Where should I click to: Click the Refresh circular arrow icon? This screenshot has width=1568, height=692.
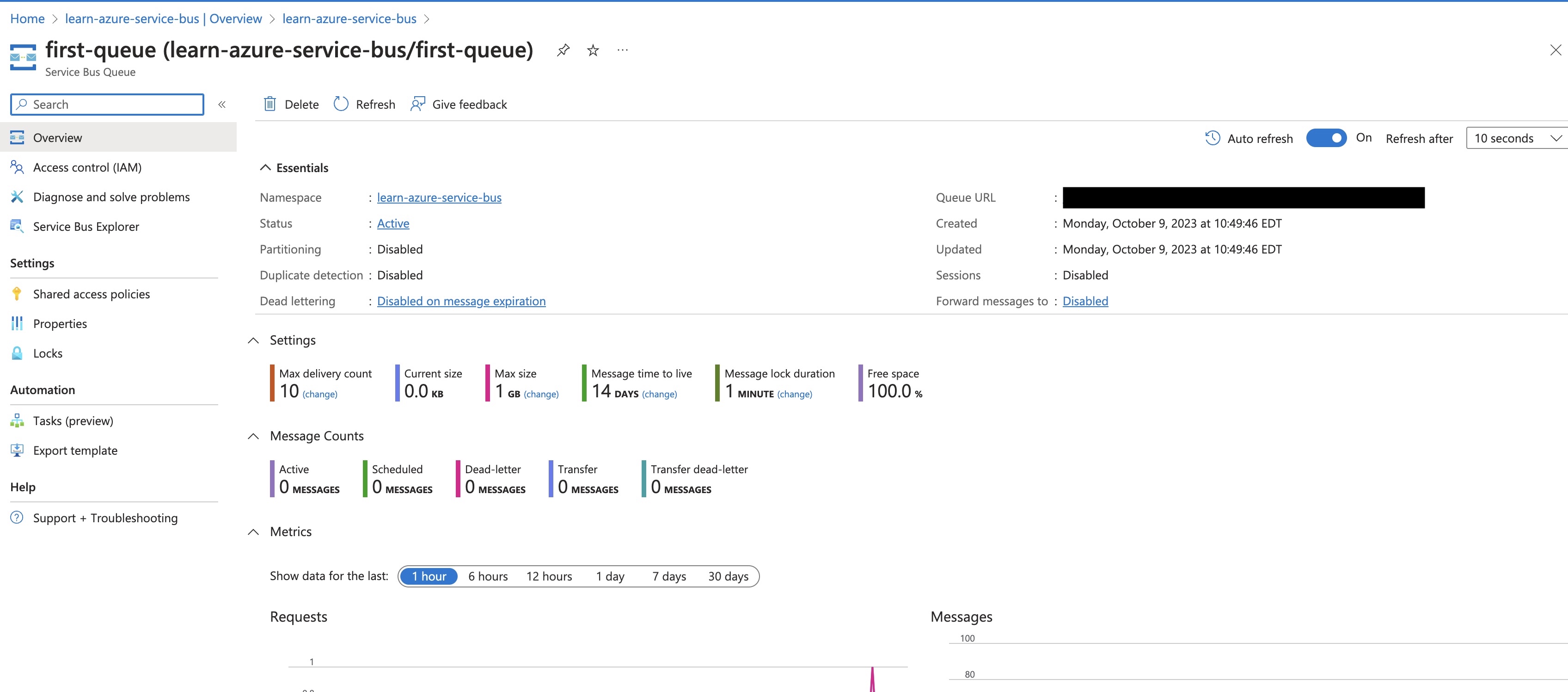pos(341,104)
